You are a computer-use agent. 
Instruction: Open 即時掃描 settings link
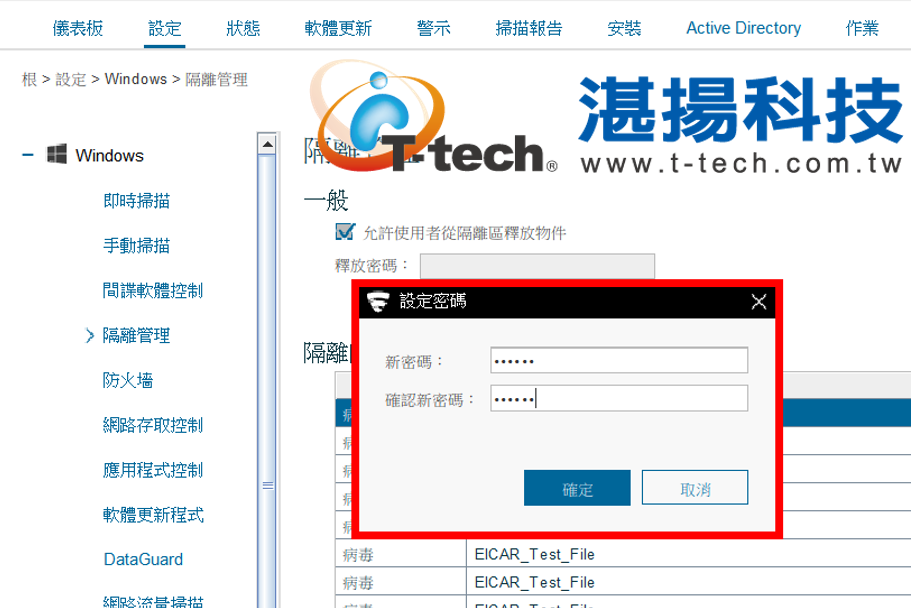pos(137,201)
